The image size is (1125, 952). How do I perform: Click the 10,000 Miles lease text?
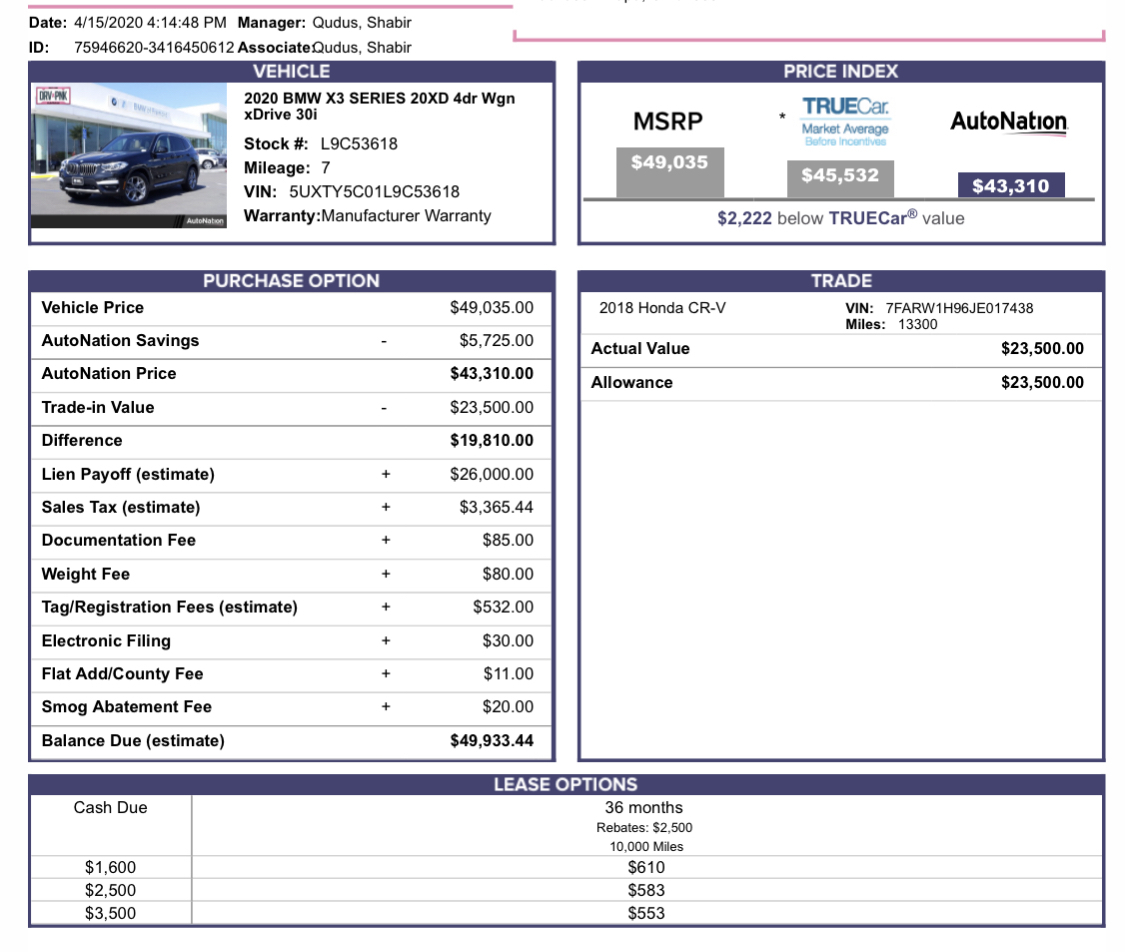coord(646,847)
